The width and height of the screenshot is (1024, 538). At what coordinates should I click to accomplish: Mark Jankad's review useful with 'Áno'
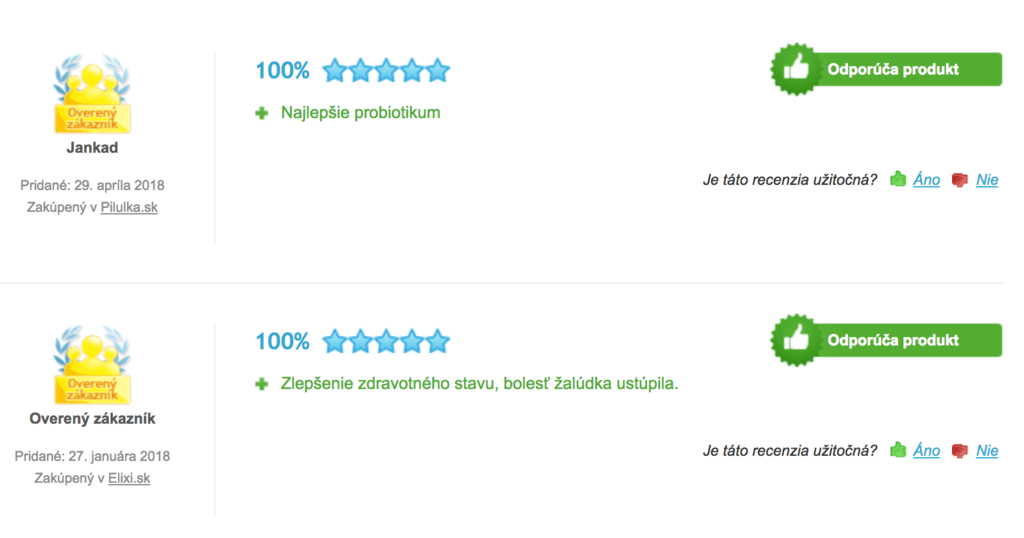pos(926,180)
